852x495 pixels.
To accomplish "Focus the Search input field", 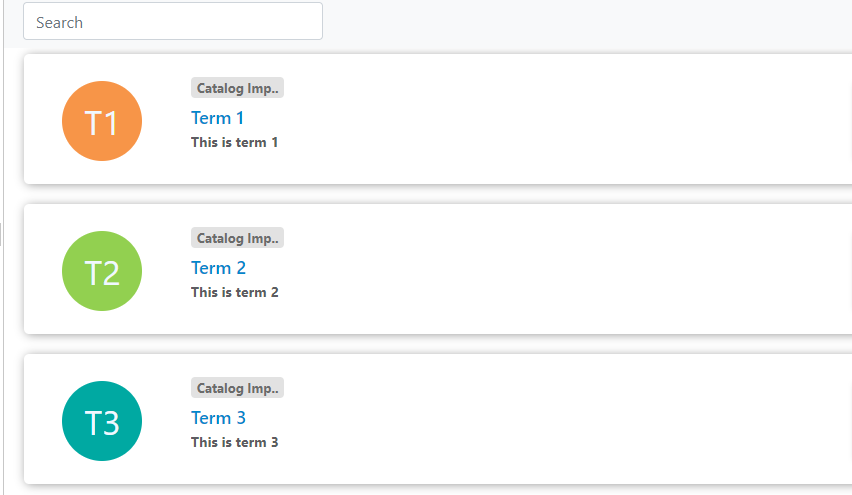I will (x=173, y=21).
